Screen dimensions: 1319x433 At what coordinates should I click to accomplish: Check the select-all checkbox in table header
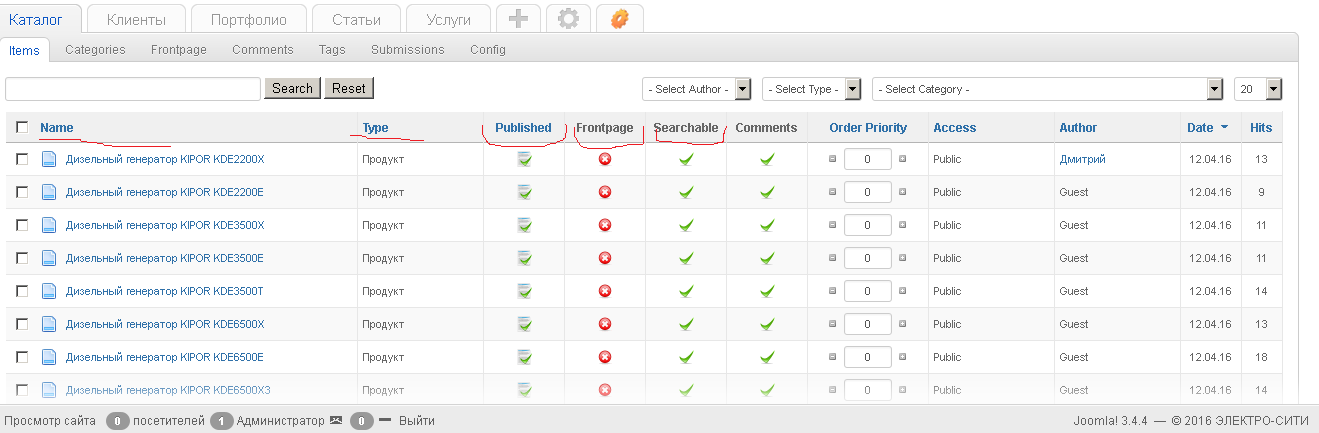pyautogui.click(x=22, y=128)
